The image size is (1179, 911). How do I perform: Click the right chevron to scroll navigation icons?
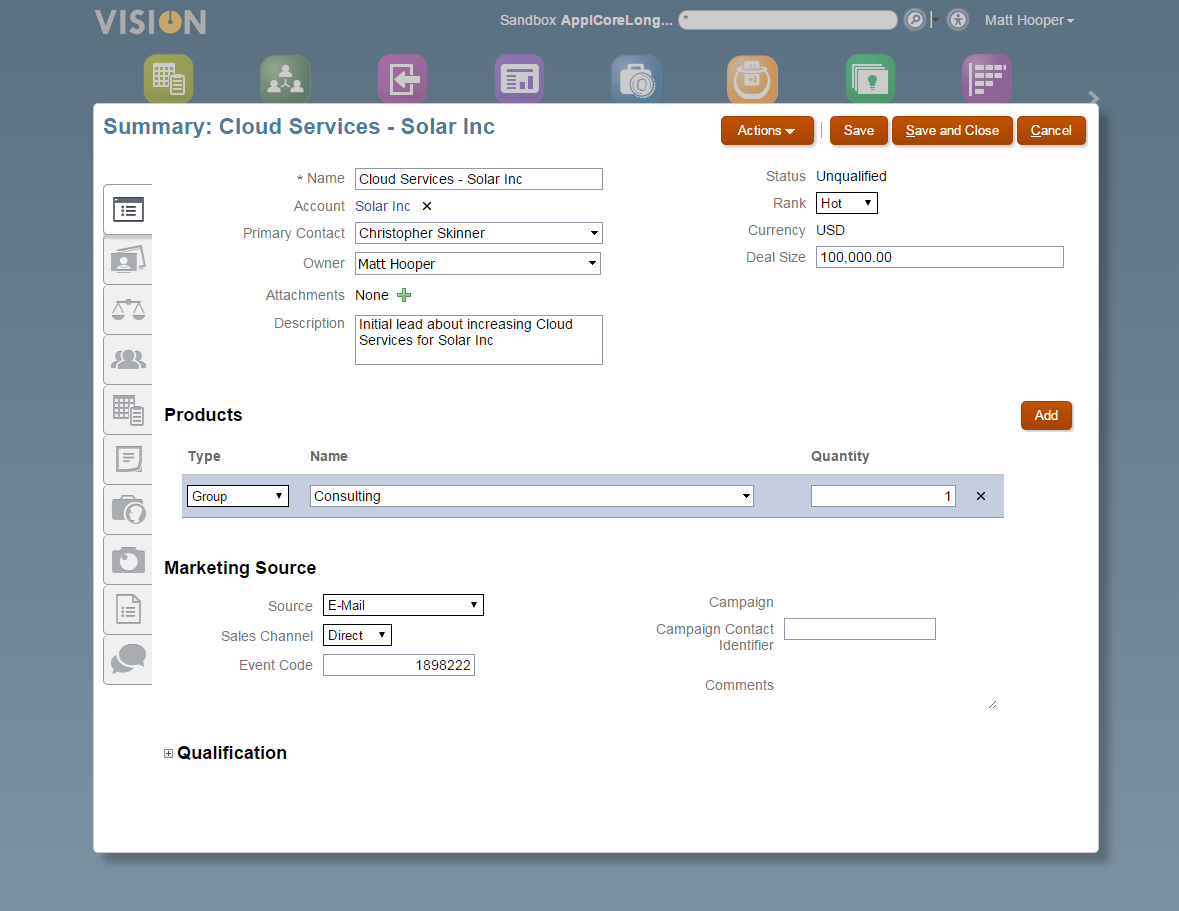tap(1093, 98)
